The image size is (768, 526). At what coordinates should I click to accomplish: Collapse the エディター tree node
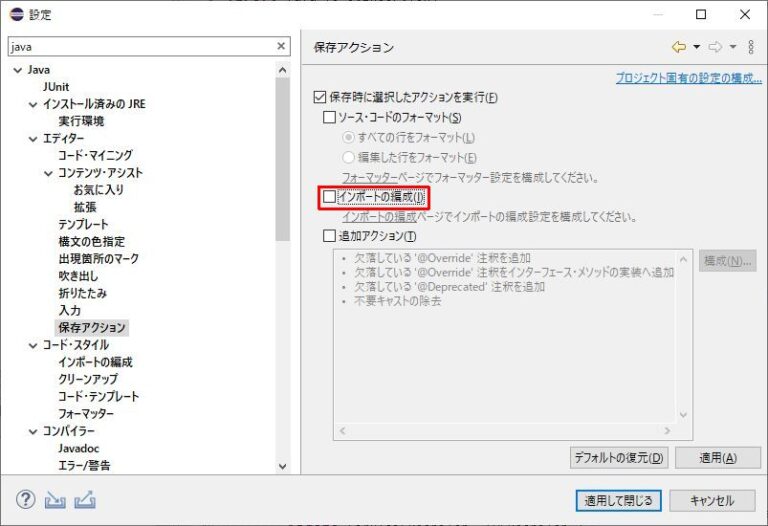33,139
